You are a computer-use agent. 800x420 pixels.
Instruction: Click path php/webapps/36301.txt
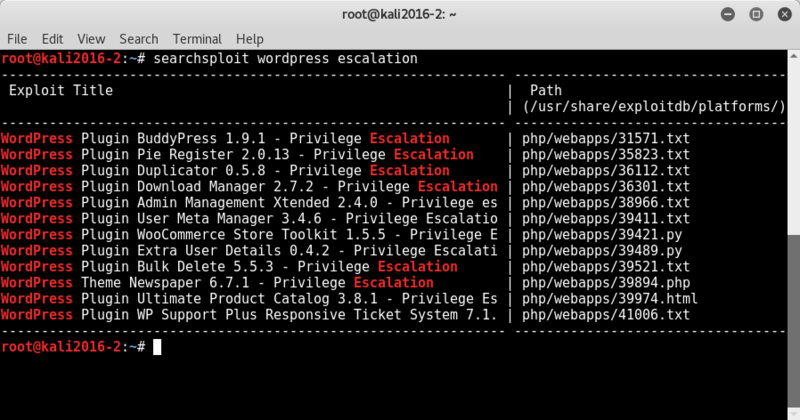(x=606, y=187)
